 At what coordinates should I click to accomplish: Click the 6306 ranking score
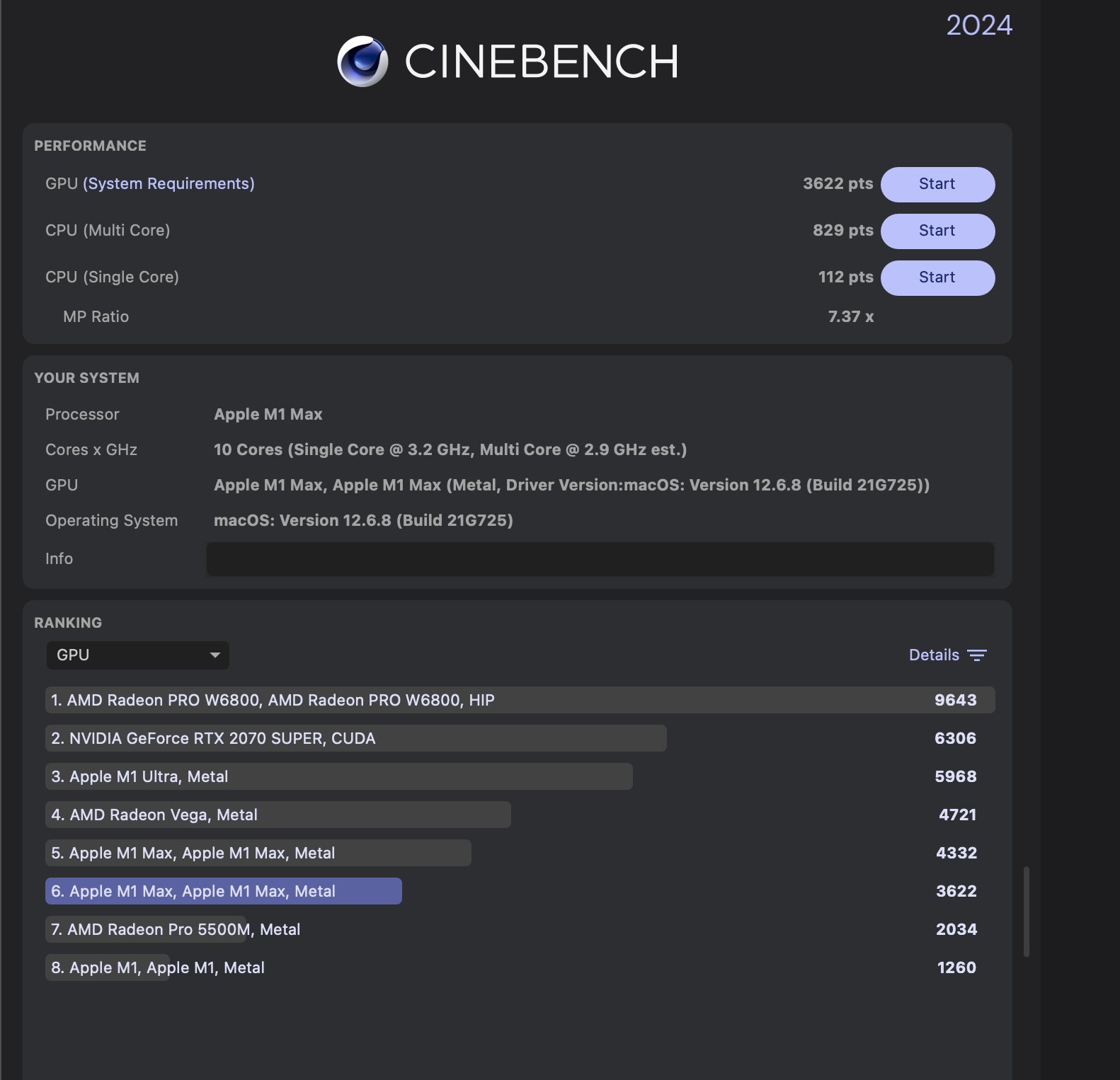[x=956, y=738]
